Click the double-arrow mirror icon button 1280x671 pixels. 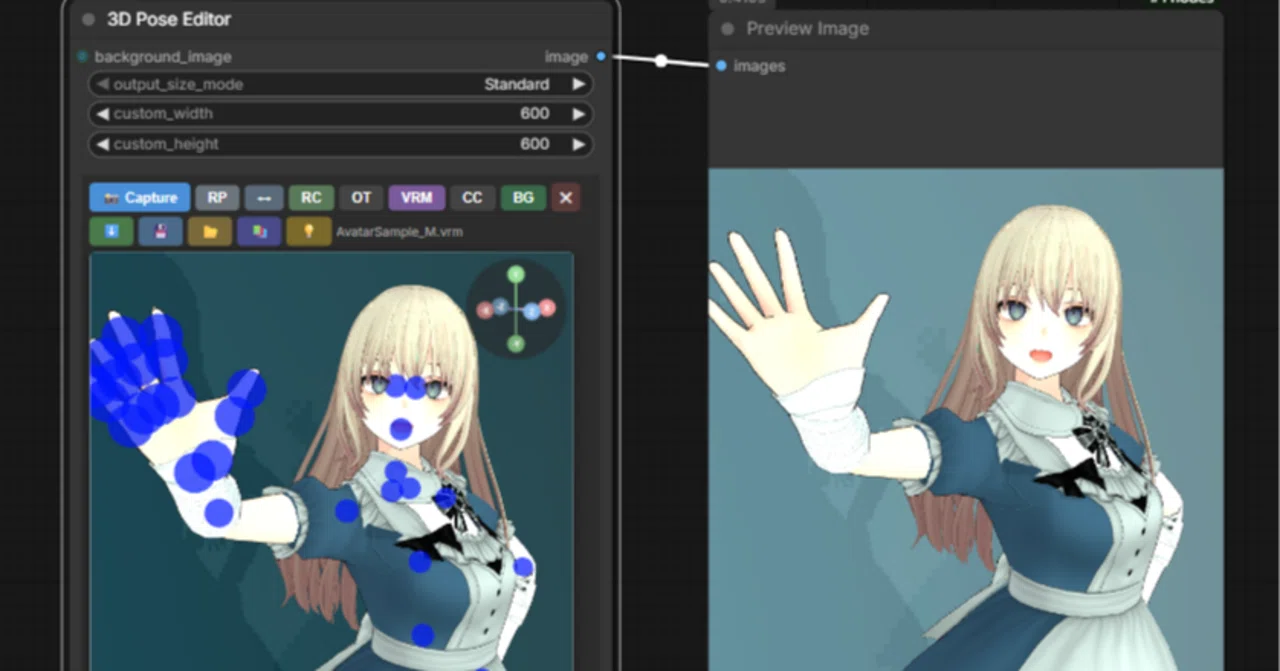[x=264, y=198]
